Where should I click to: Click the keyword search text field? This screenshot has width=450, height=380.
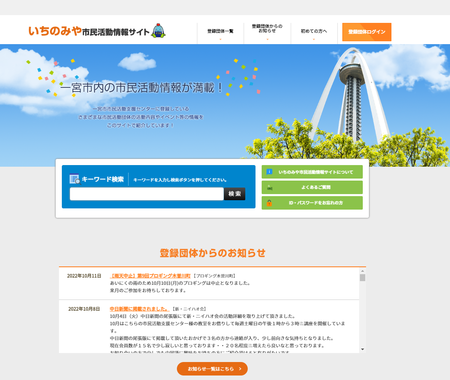tap(147, 194)
